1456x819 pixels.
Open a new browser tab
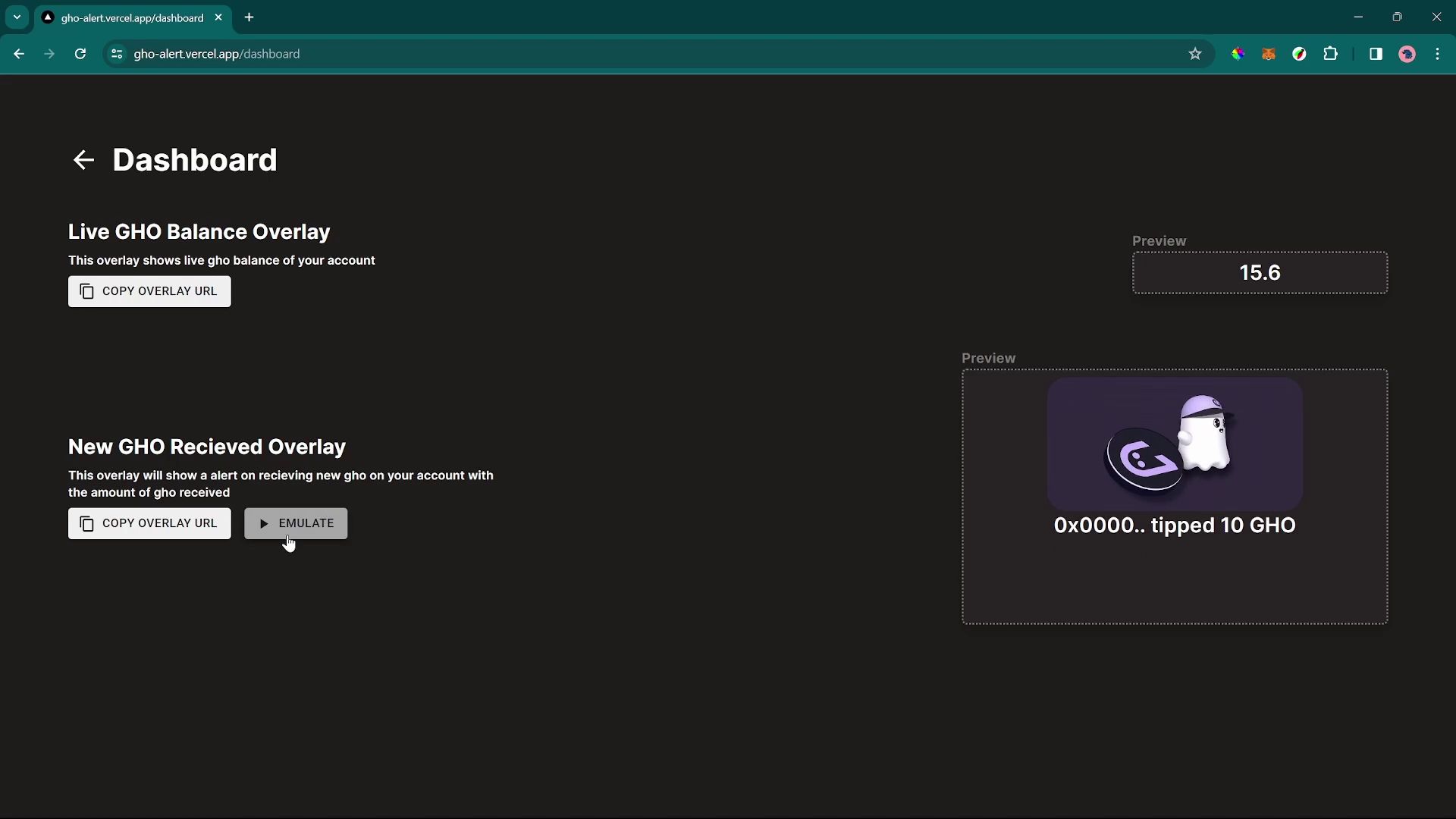[249, 17]
